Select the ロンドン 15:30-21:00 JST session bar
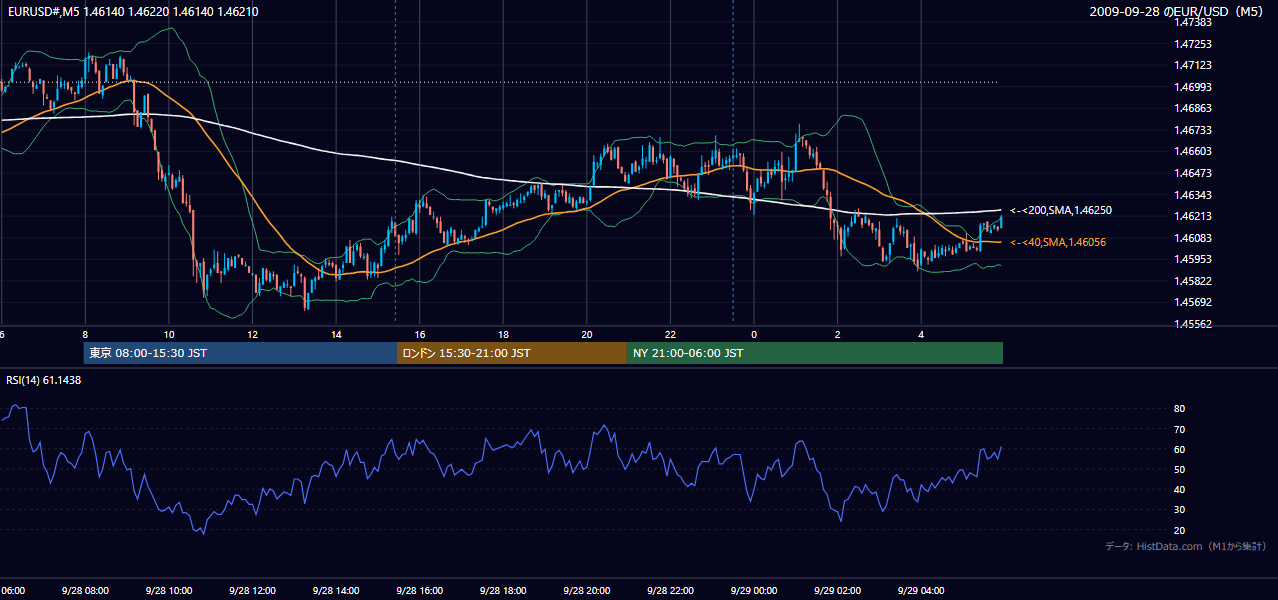This screenshot has width=1278, height=600. point(512,353)
